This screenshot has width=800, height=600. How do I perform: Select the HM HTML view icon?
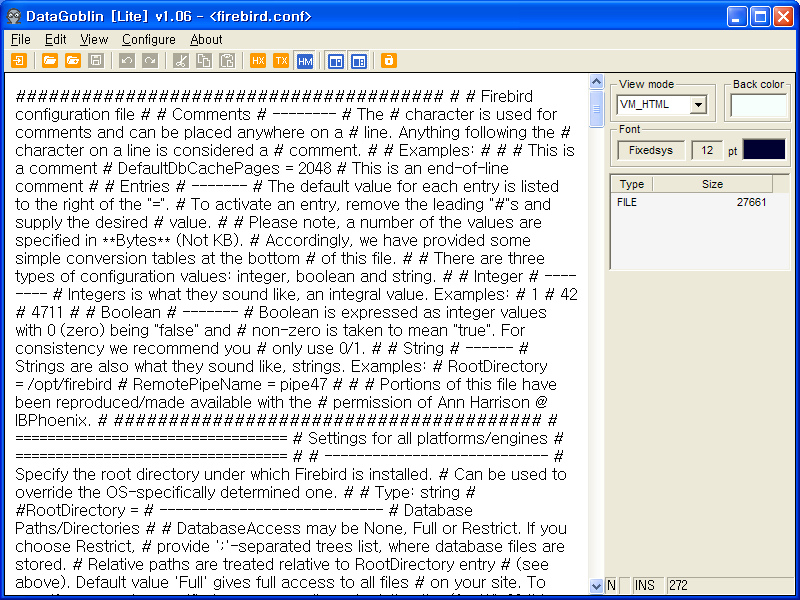(x=305, y=61)
